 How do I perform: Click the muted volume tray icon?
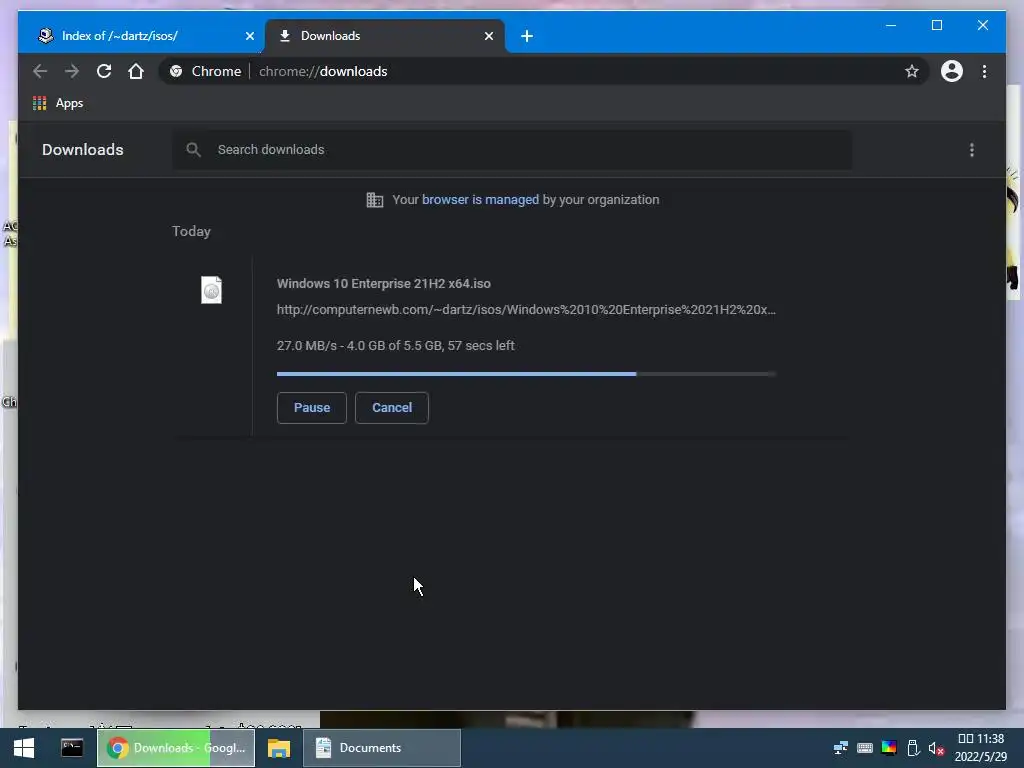click(936, 748)
